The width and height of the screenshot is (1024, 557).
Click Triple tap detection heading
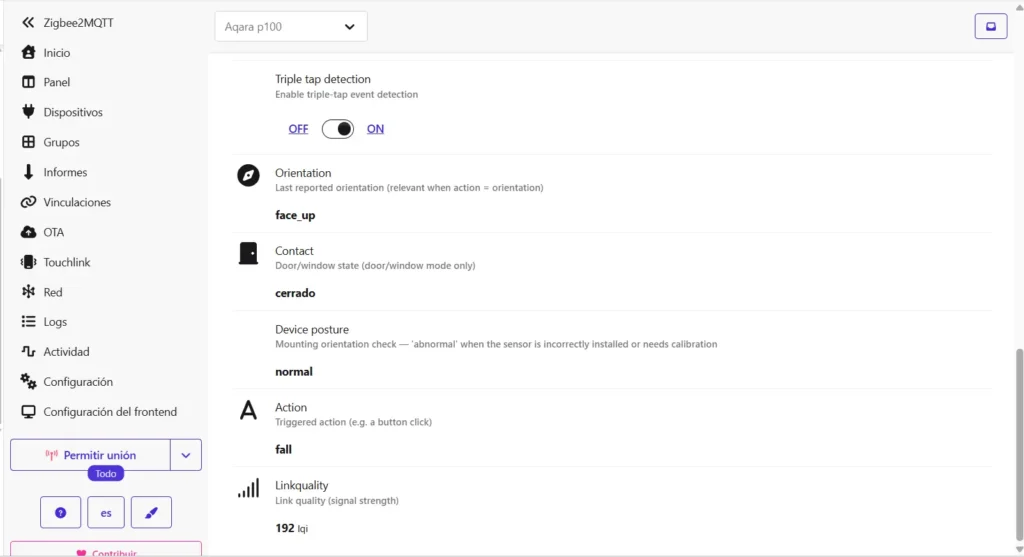[x=323, y=79]
